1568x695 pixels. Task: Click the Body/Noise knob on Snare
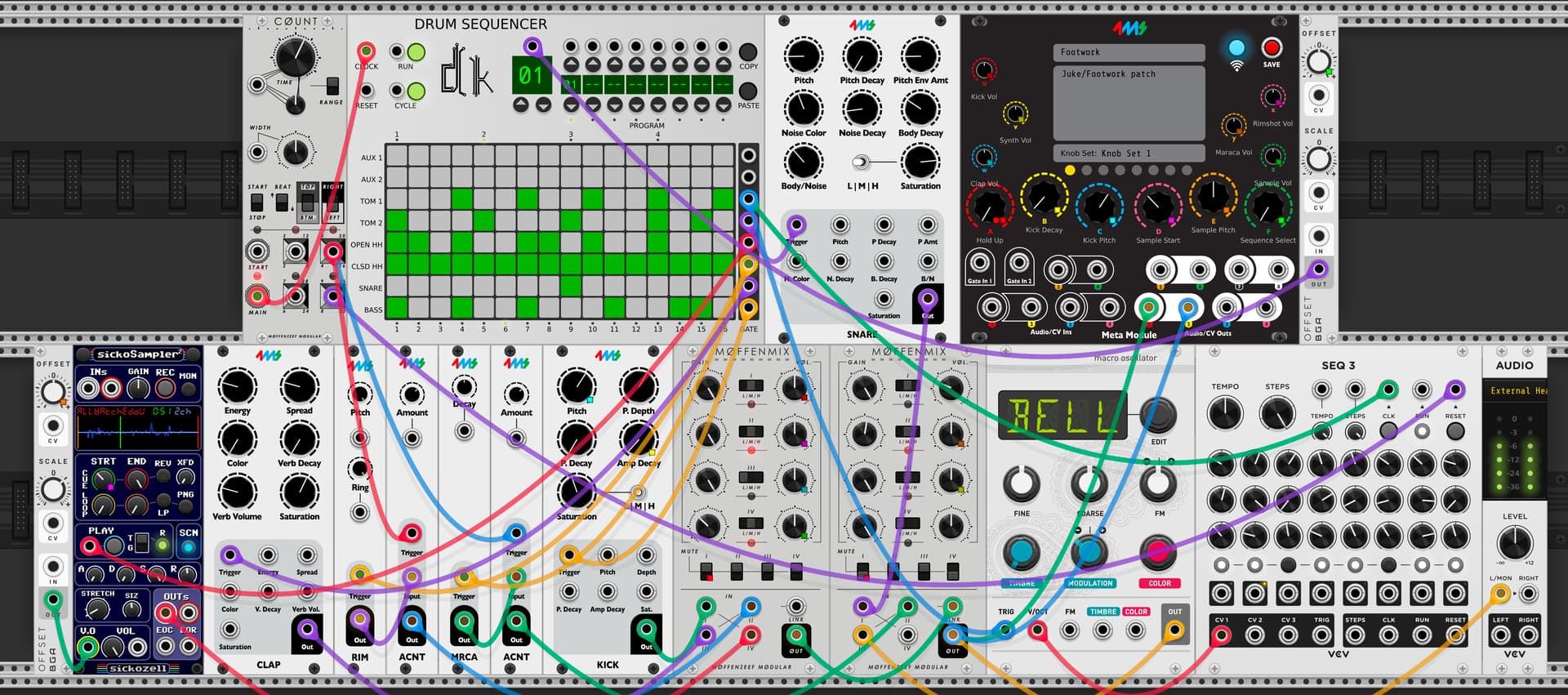(x=804, y=162)
